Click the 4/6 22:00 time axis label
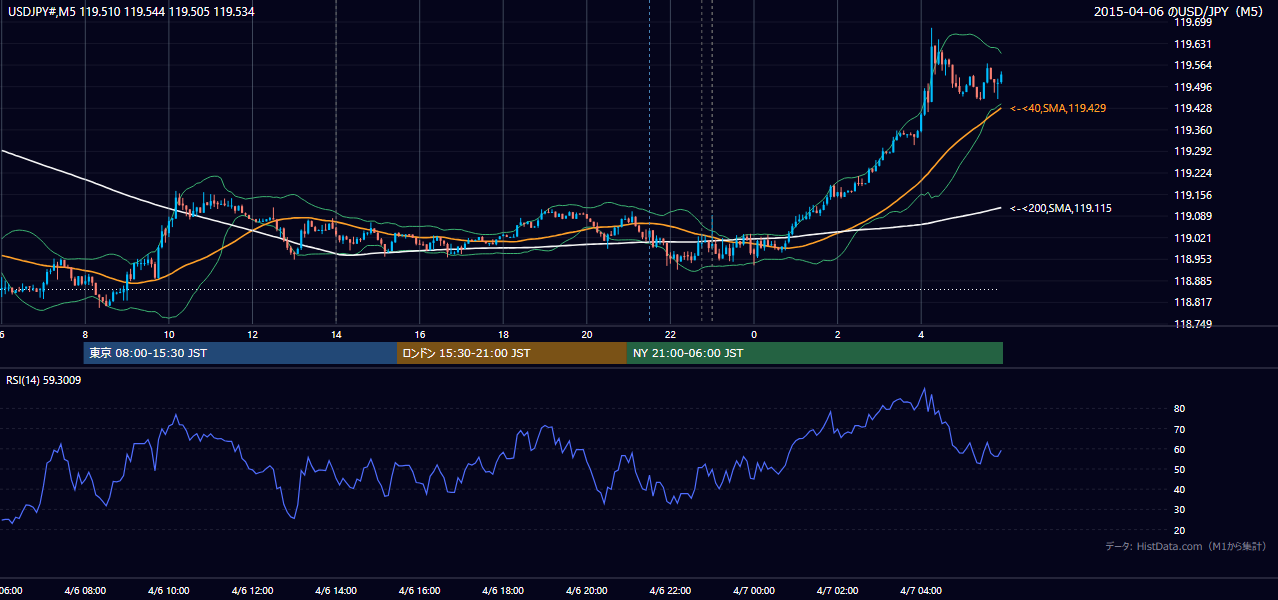 click(670, 591)
